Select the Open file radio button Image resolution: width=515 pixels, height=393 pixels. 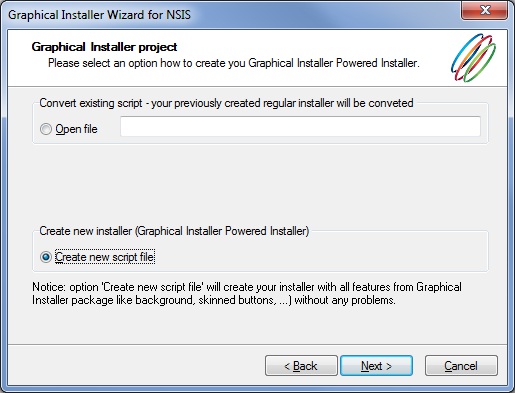click(x=46, y=129)
